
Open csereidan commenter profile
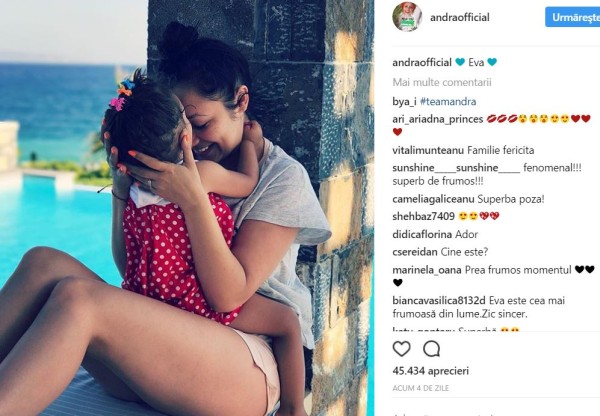click(x=415, y=252)
